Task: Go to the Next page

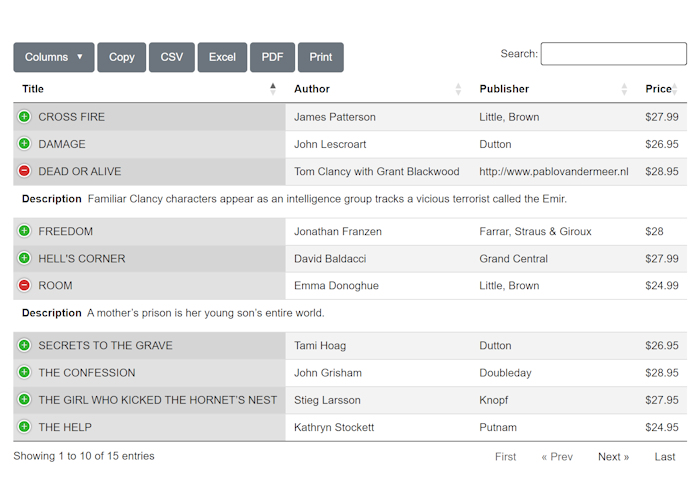Action: [613, 457]
